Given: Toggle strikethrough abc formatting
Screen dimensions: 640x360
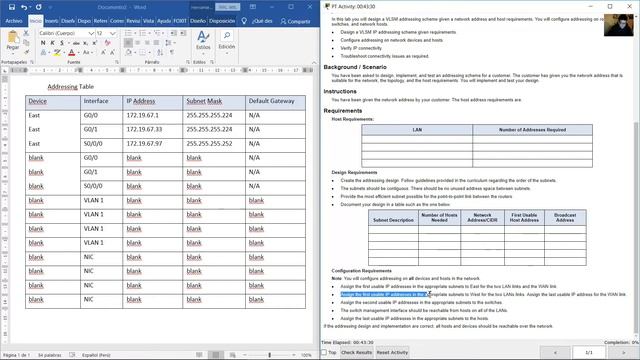Looking at the screenshot, I should (x=76, y=43).
